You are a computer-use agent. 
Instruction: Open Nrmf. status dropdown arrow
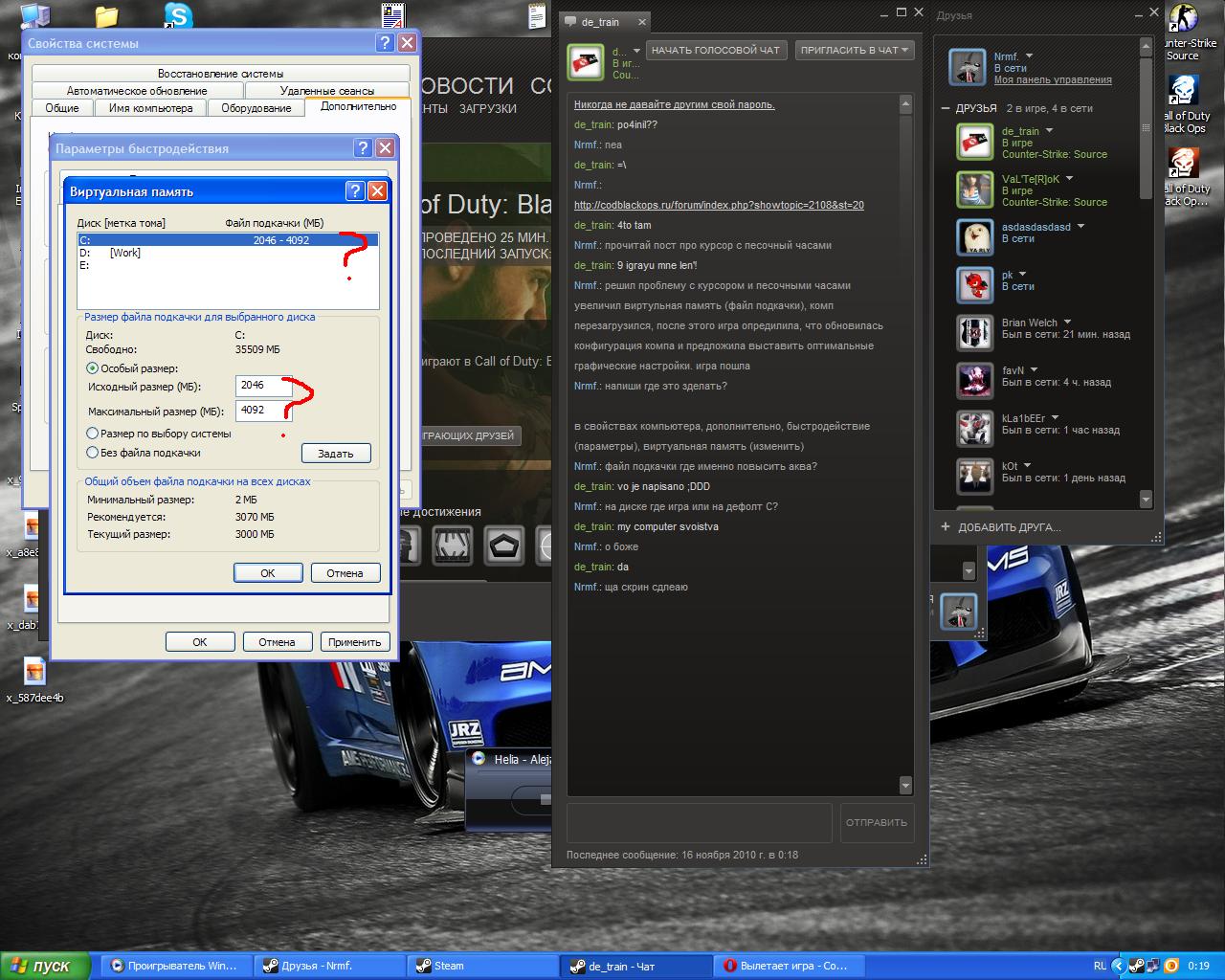(x=1030, y=56)
